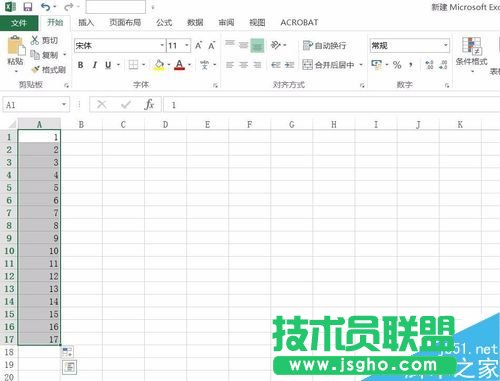Decrease font size with smaller A icon

point(212,45)
